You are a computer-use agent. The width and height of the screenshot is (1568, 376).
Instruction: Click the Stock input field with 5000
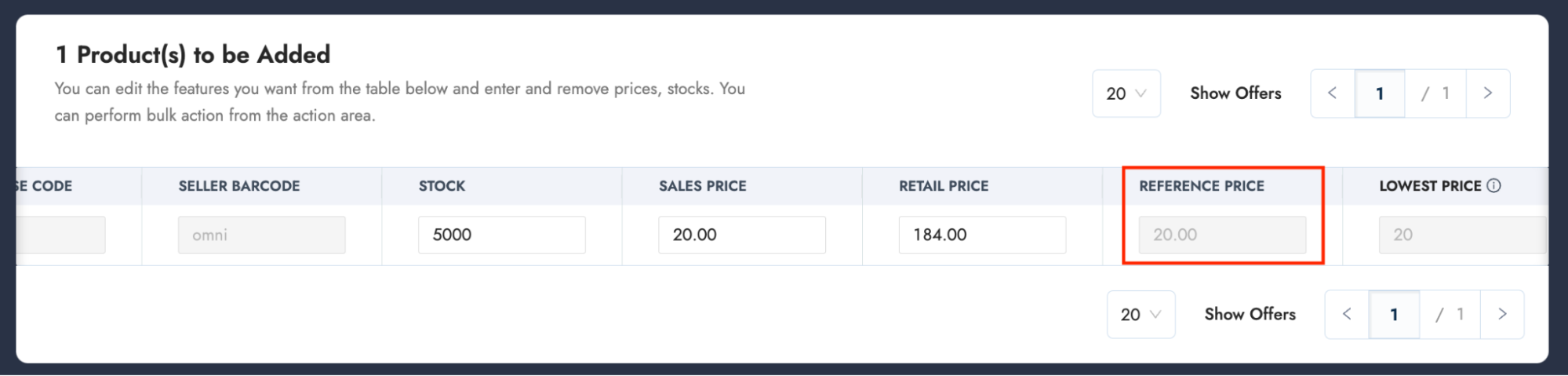point(501,235)
